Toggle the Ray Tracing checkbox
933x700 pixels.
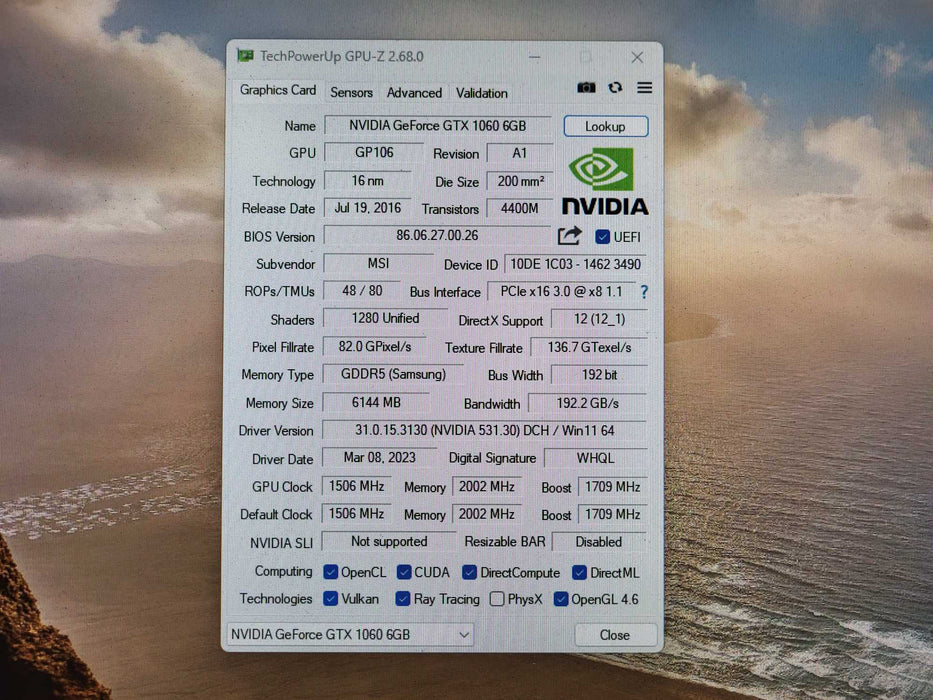click(x=403, y=599)
